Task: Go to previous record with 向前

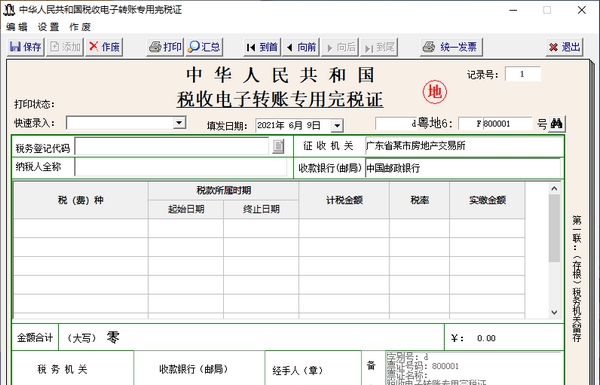Action: [x=302, y=47]
